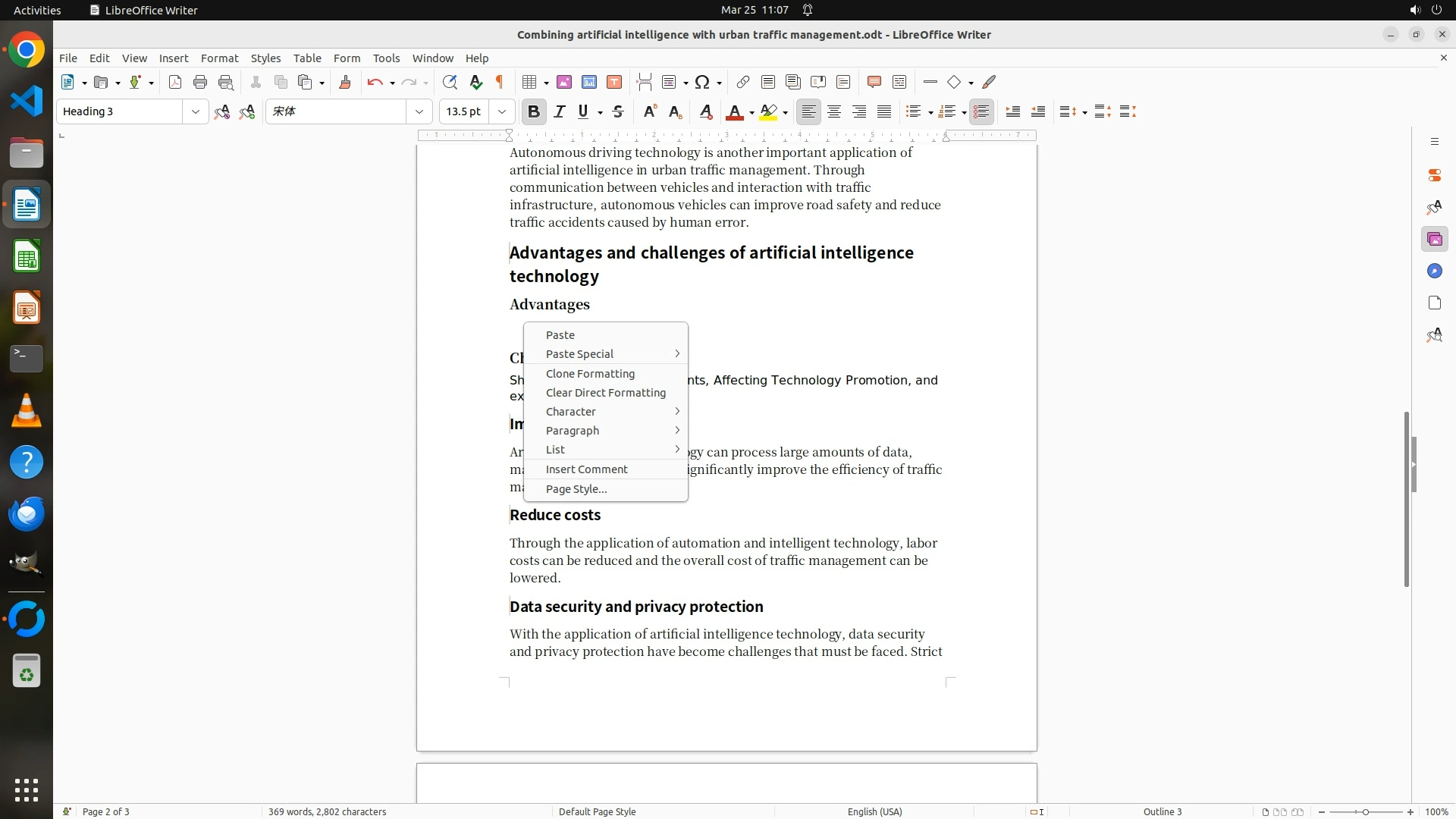Click the font name input field
This screenshot has height=819, width=1456.
click(x=336, y=111)
